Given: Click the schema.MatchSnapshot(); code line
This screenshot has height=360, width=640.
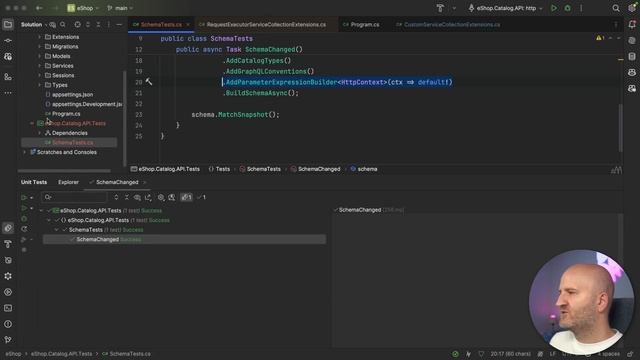Looking at the screenshot, I should tap(236, 115).
